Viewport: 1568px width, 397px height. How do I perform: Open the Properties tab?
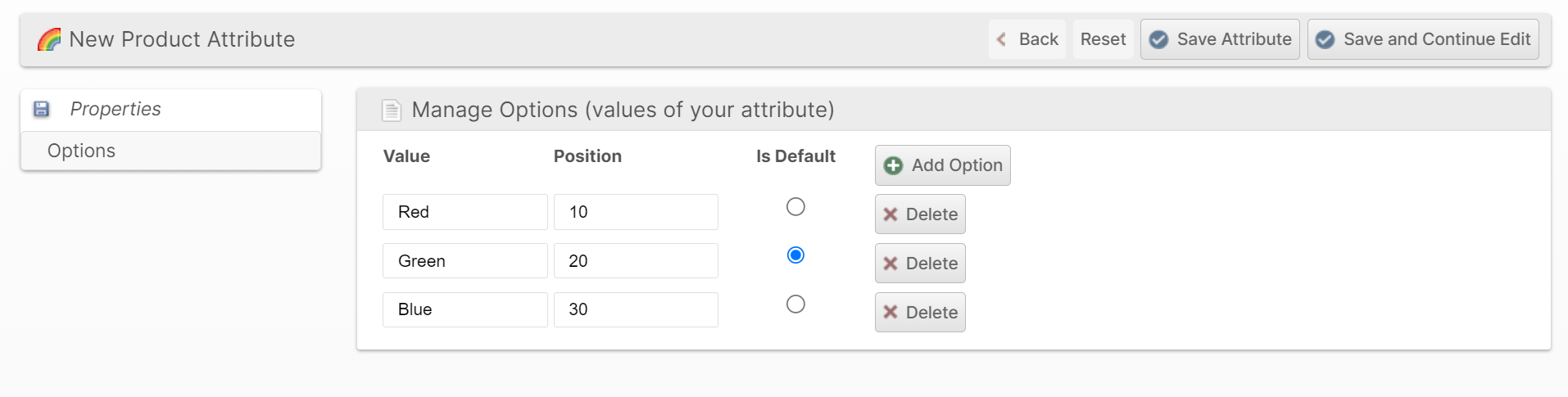[116, 109]
